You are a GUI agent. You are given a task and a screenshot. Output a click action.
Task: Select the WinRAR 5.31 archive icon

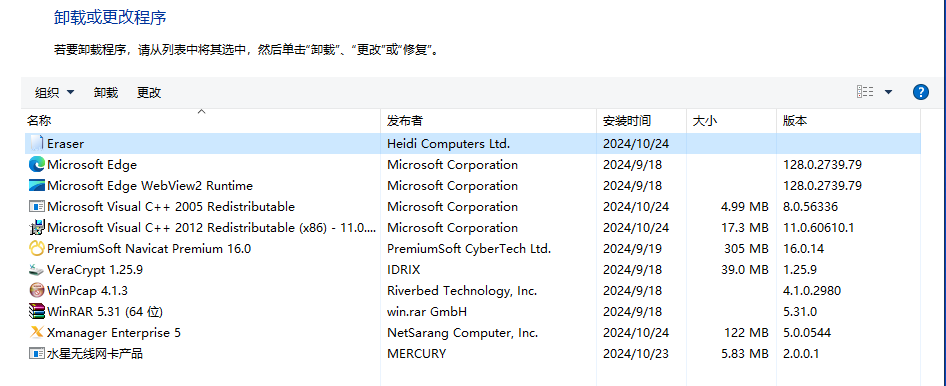pyautogui.click(x=37, y=312)
